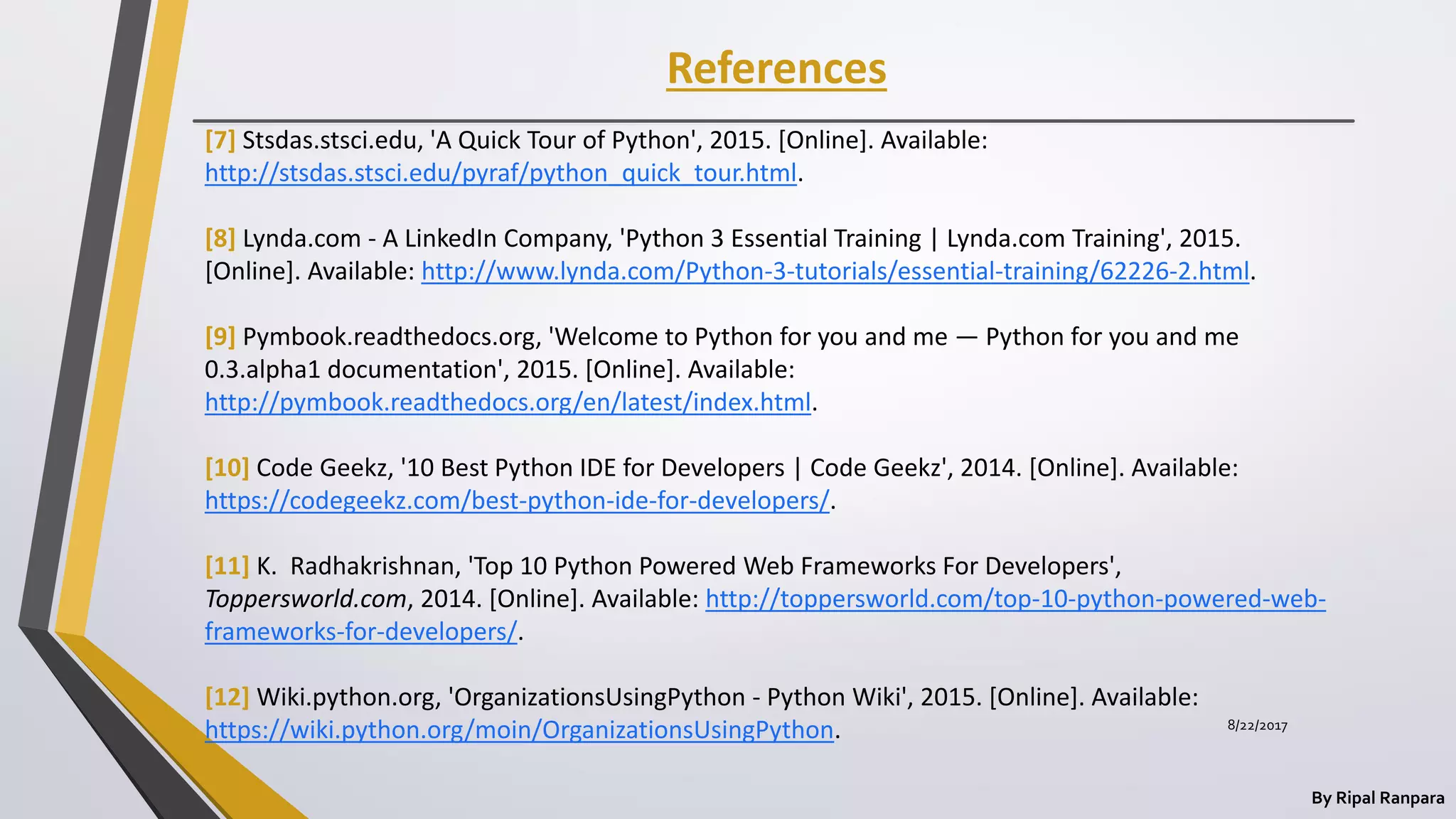Click 'frameworks-for-developers/' link continuation
This screenshot has width=1456, height=819.
[x=360, y=631]
